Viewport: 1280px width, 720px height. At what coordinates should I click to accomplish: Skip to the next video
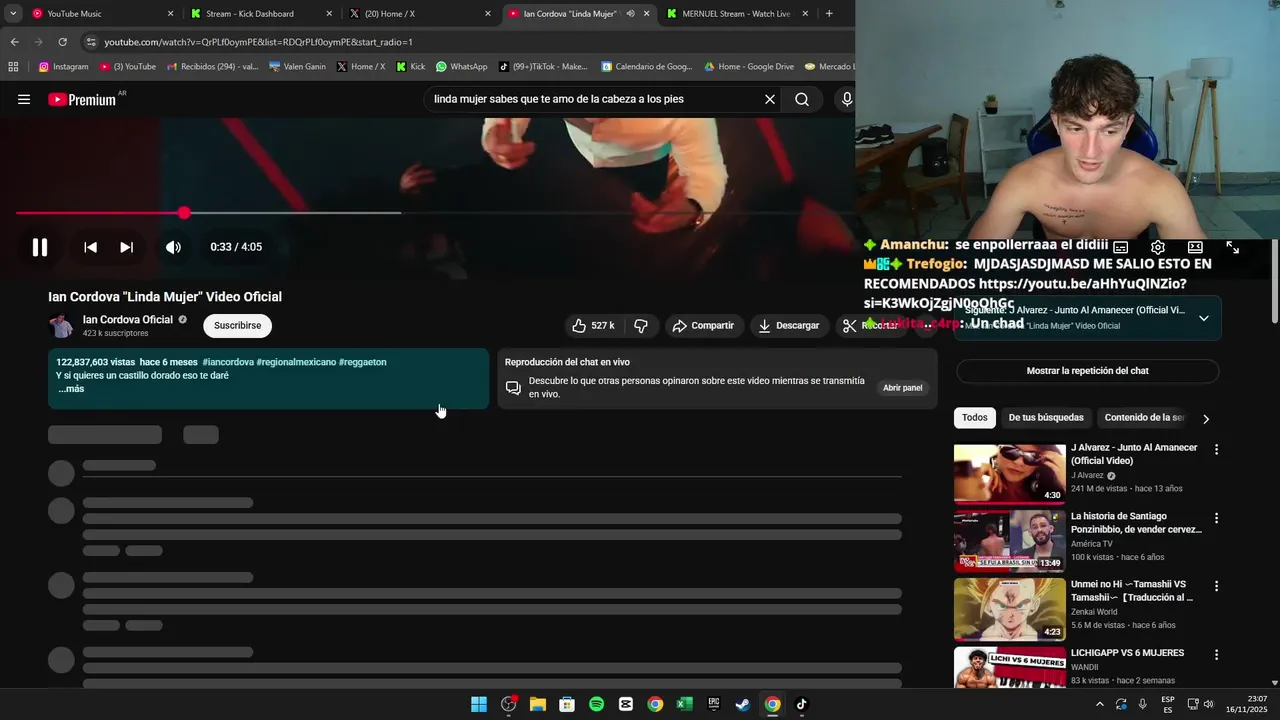(127, 247)
